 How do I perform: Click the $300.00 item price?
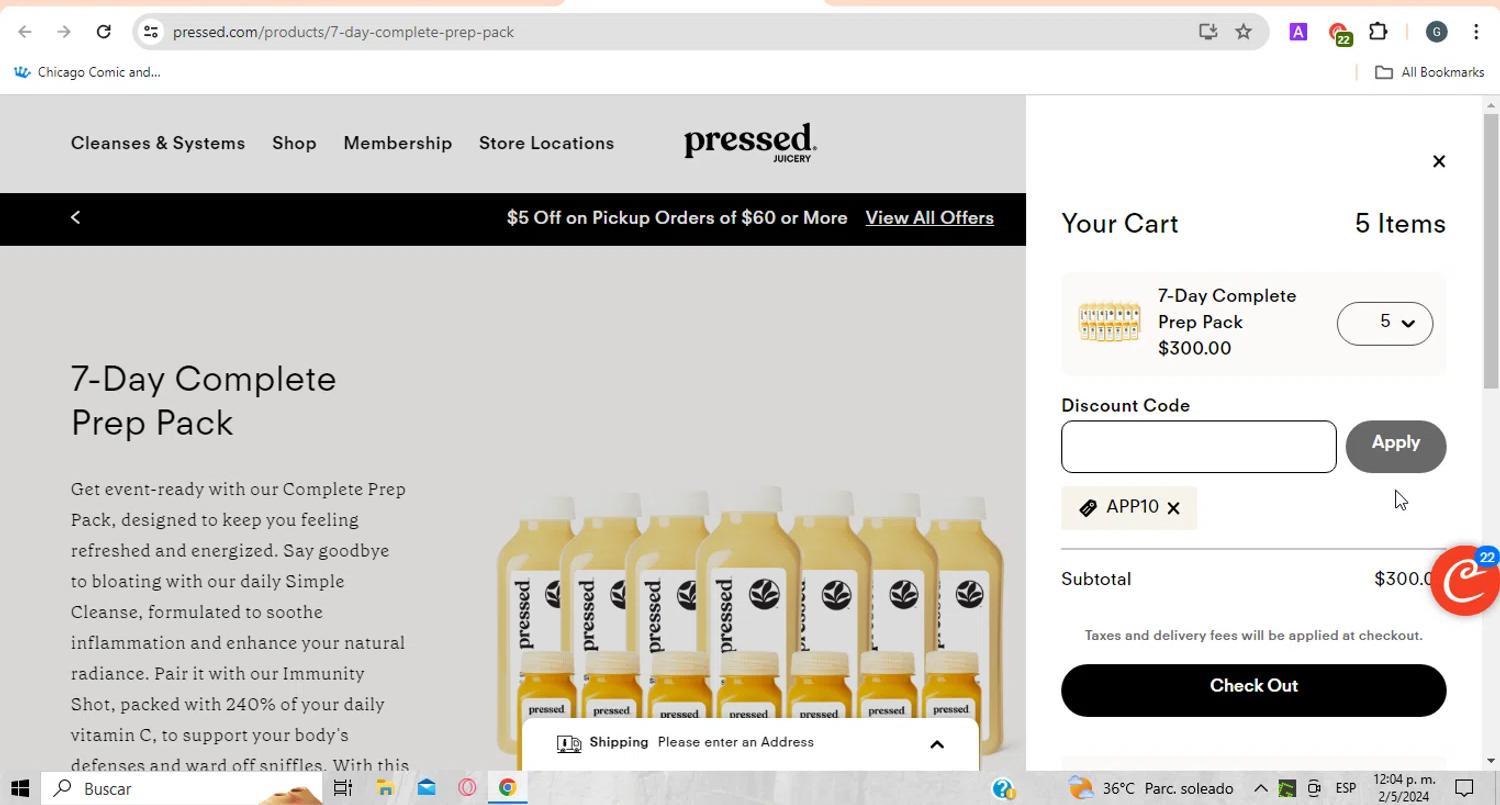[1194, 348]
